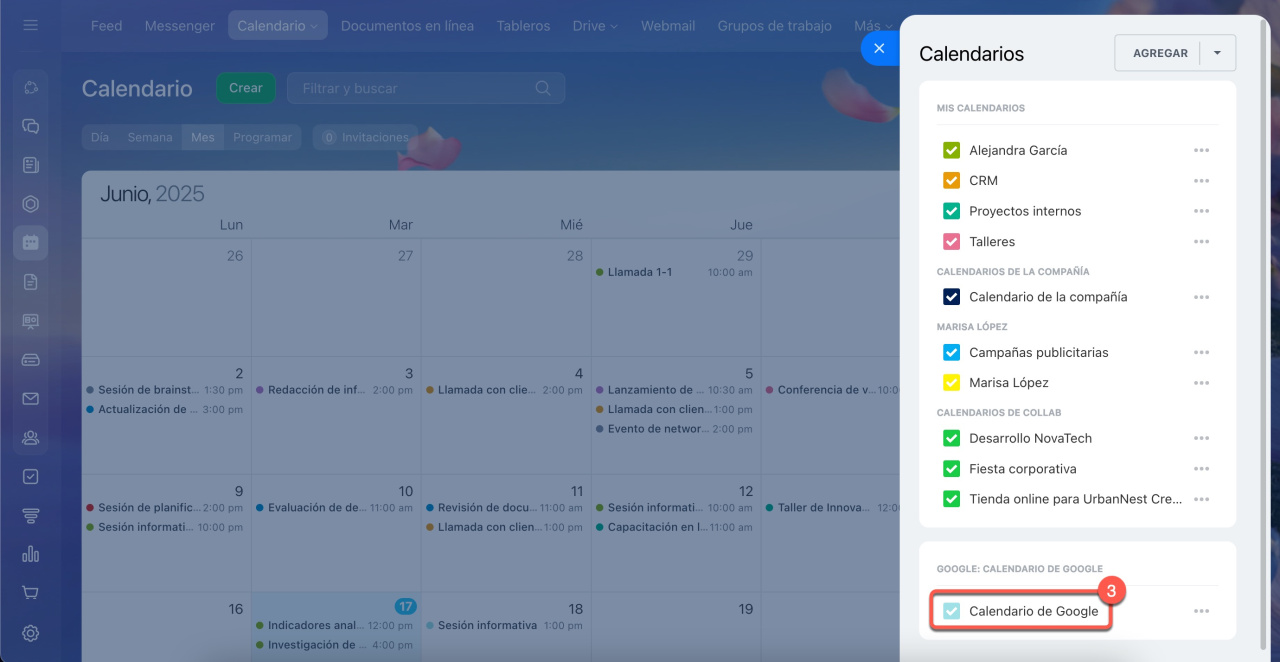Open the settings gear icon in sidebar

point(30,633)
